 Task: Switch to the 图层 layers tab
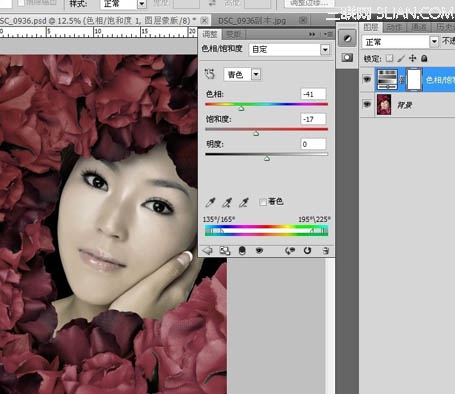371,28
